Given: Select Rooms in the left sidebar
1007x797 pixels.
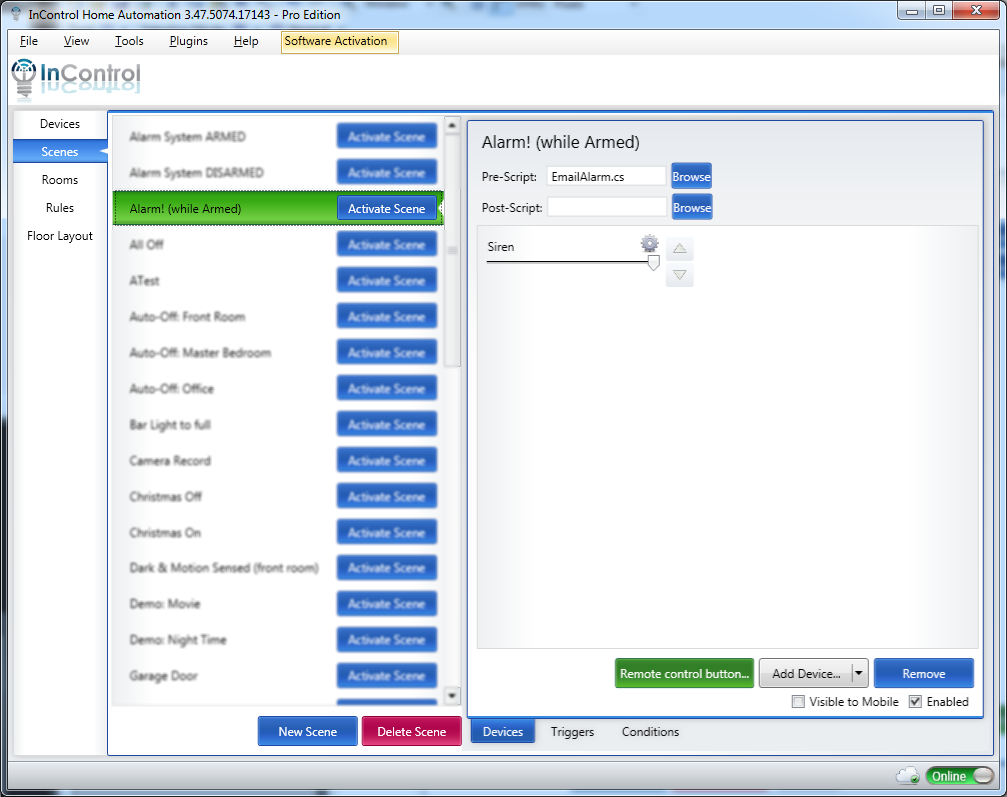Looking at the screenshot, I should tap(60, 180).
